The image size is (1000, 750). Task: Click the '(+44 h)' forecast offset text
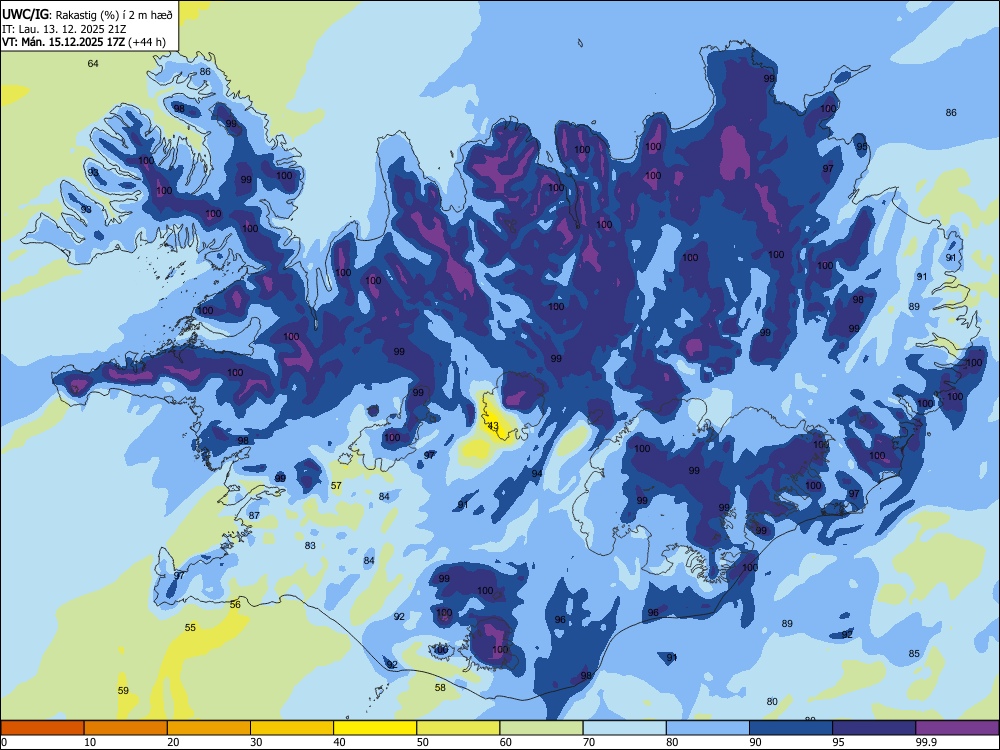tap(147, 42)
